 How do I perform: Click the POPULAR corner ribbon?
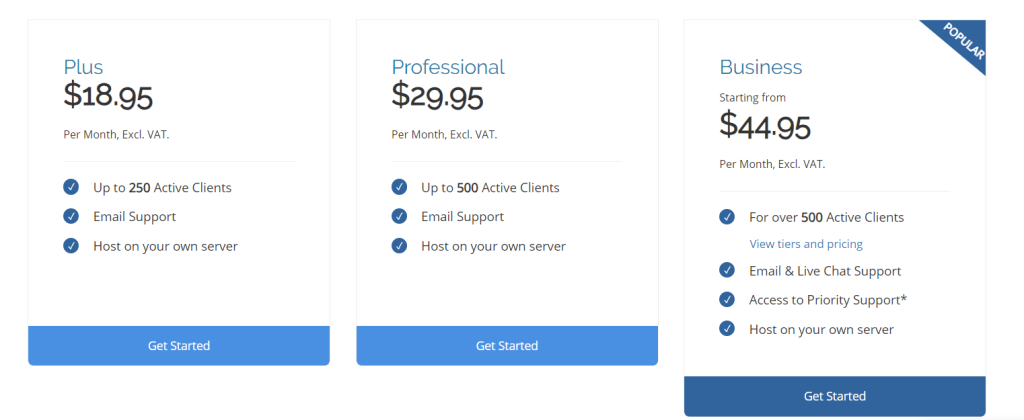coord(961,42)
